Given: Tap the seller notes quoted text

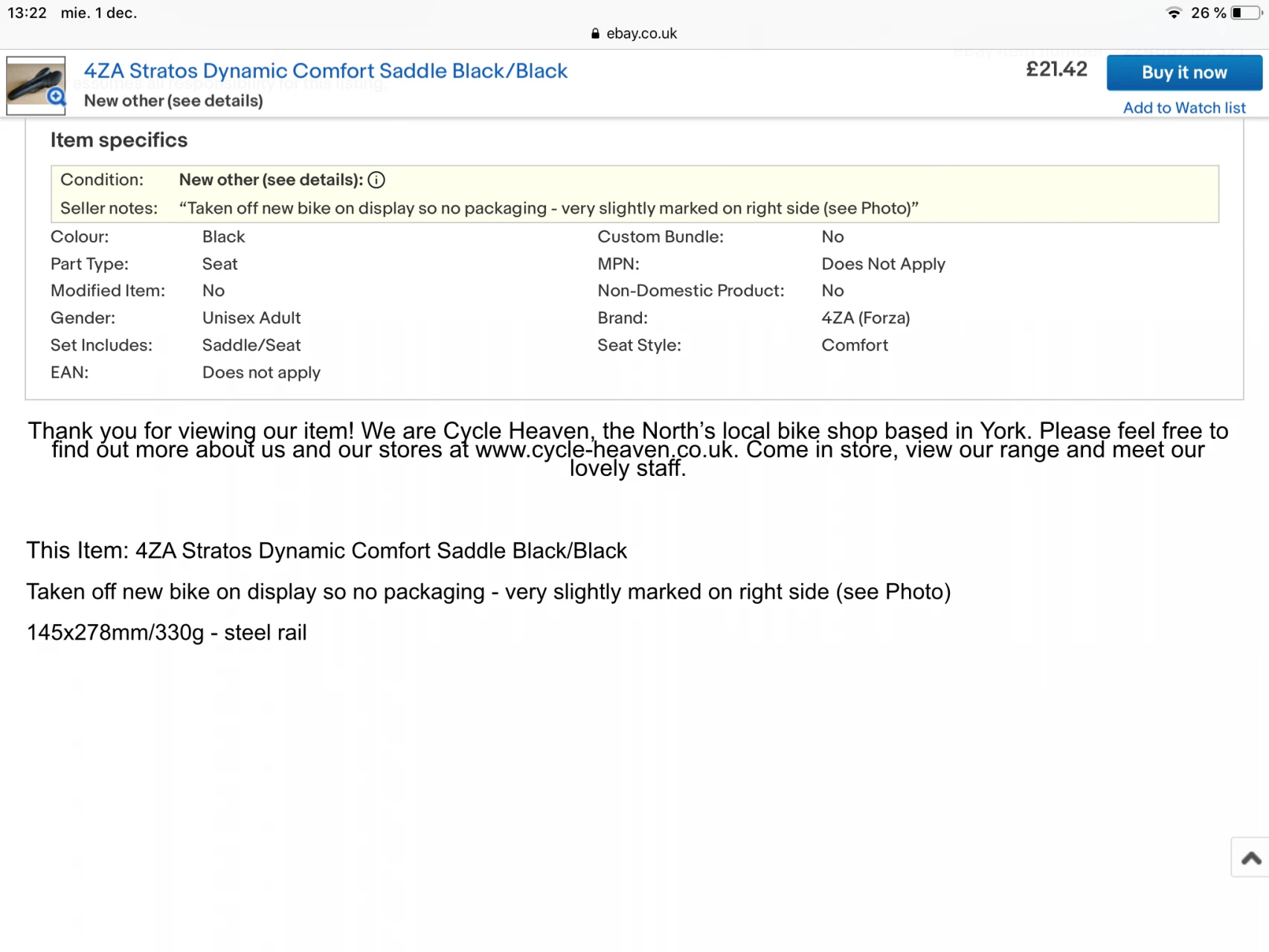Looking at the screenshot, I should click(549, 208).
